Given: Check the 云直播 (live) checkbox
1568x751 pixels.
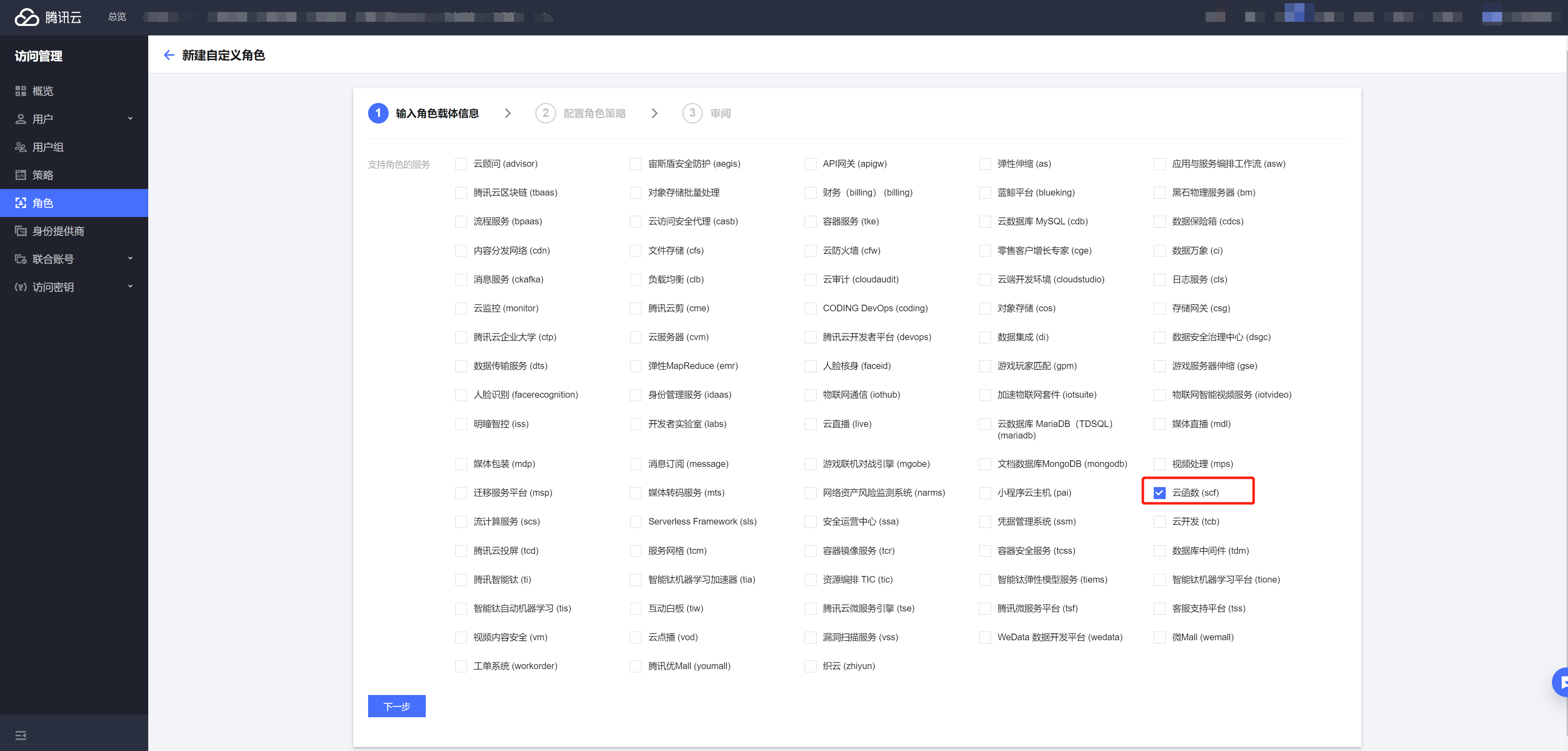Looking at the screenshot, I should tap(810, 424).
